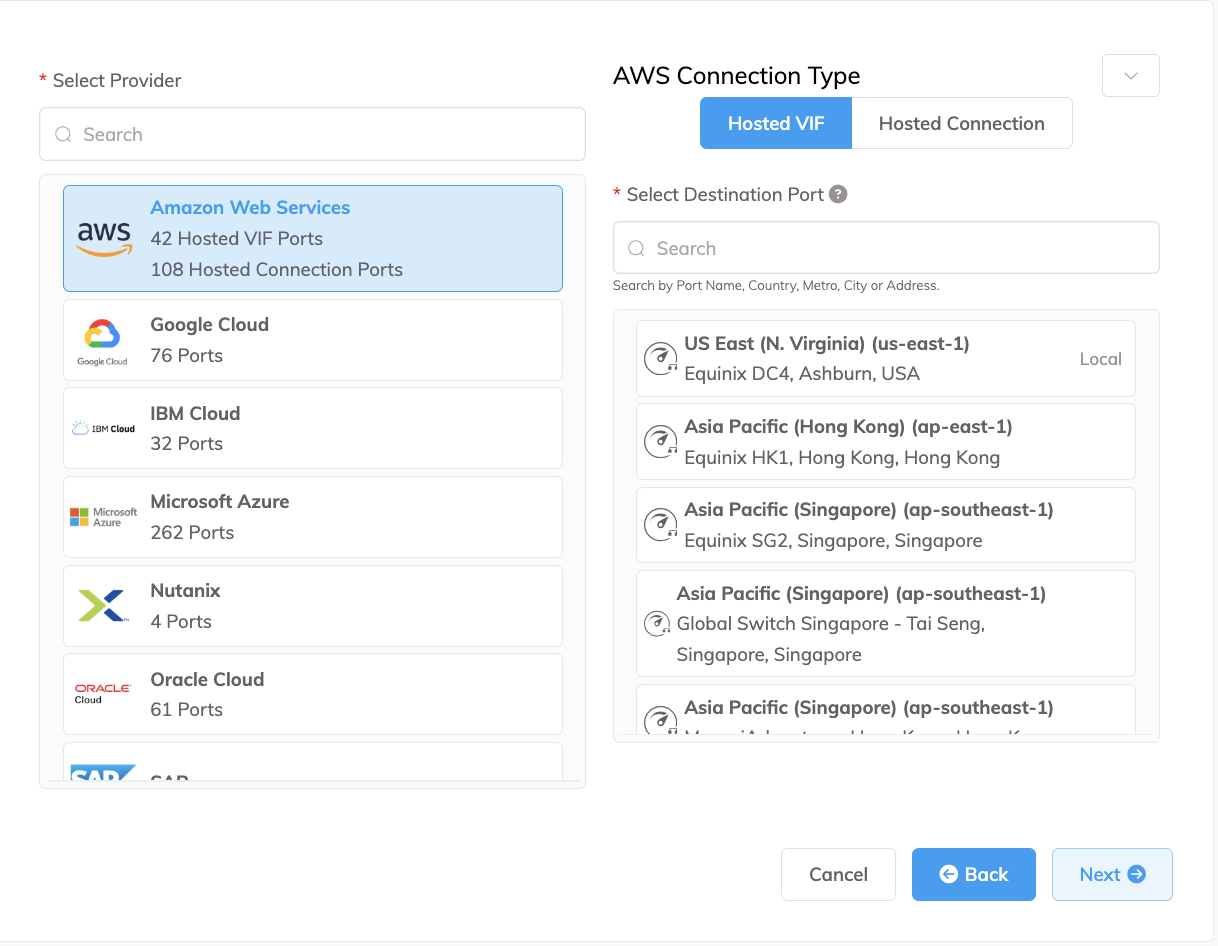
Task: Select the Equinix SG2 Singapore port
Action: 886,524
